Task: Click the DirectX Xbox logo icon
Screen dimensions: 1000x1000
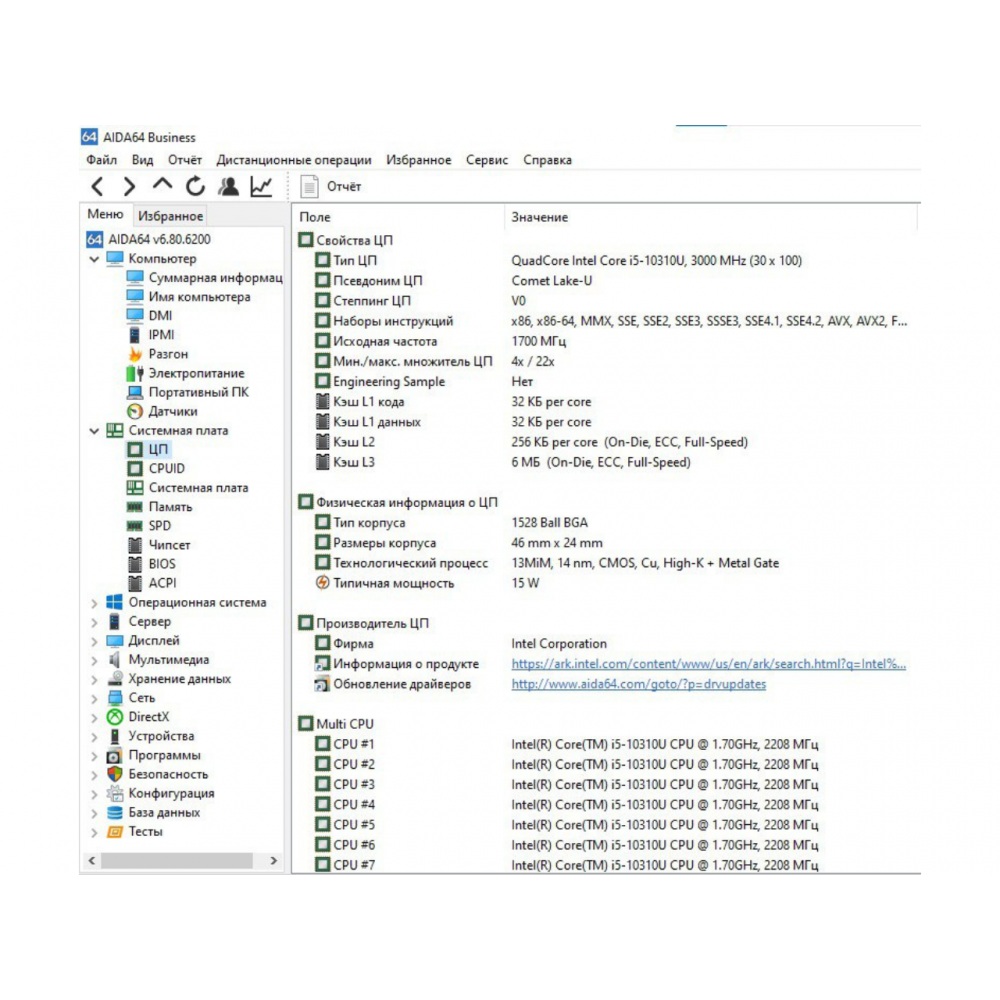Action: point(115,717)
